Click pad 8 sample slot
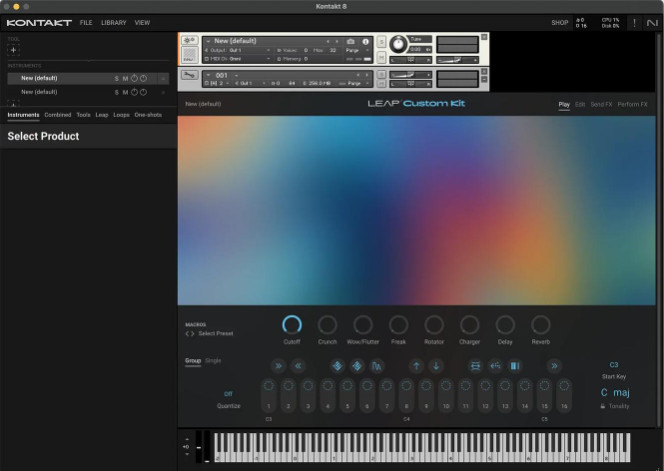Screen dimensions: 664x471 coord(406,396)
